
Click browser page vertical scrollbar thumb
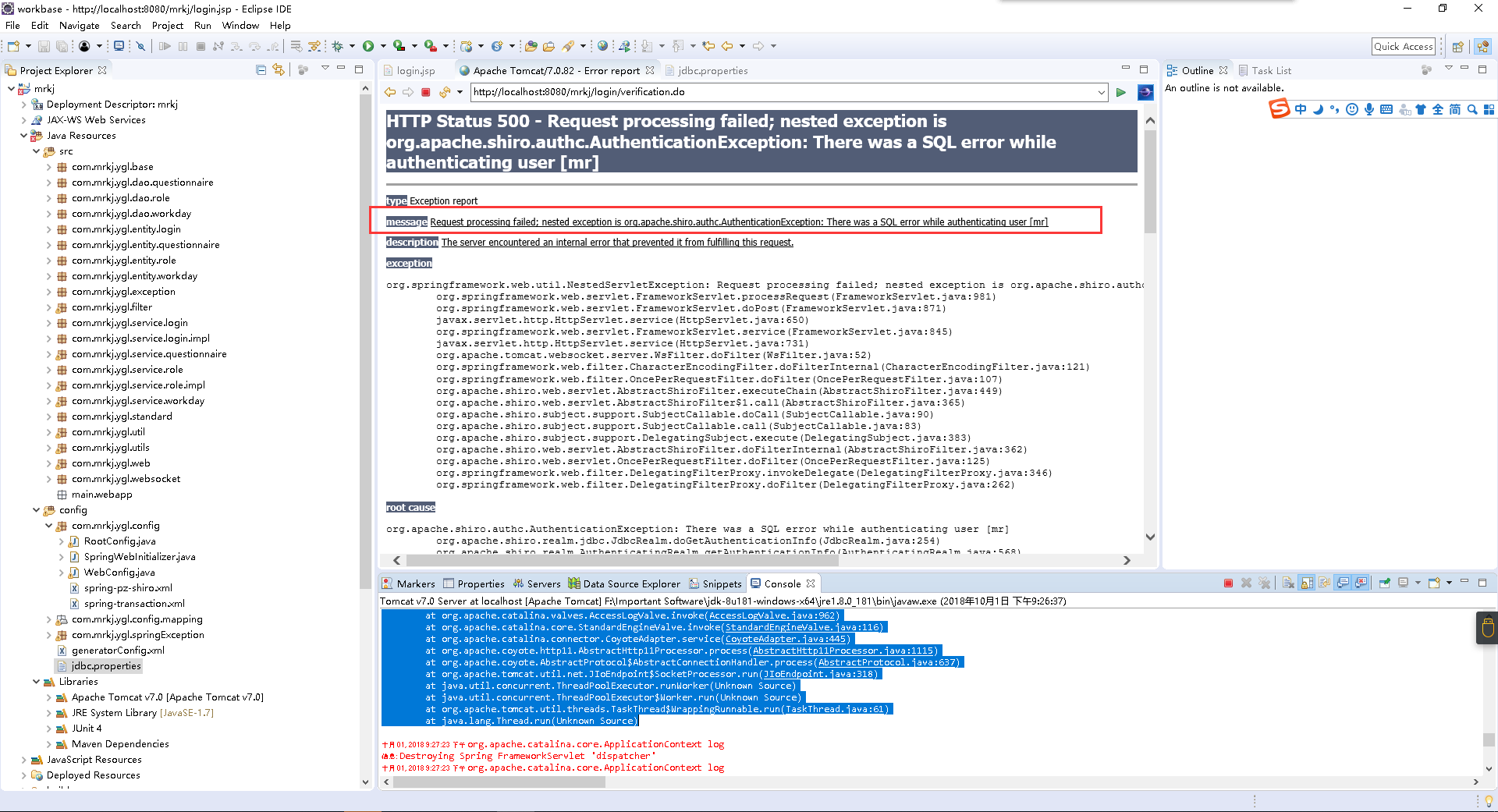point(1150,181)
